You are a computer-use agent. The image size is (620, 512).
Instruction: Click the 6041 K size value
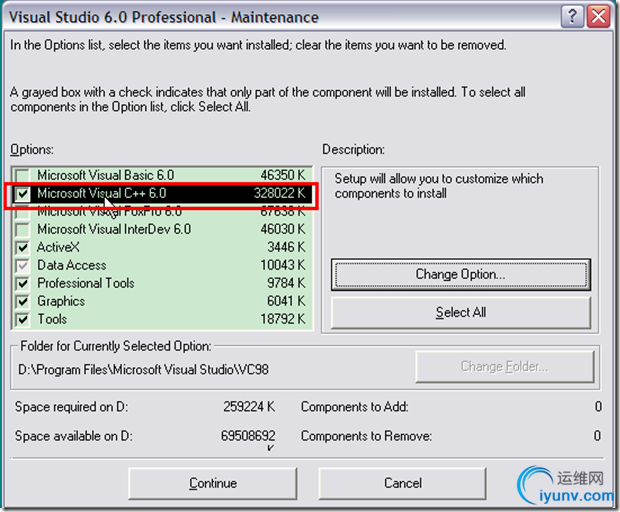tap(286, 301)
